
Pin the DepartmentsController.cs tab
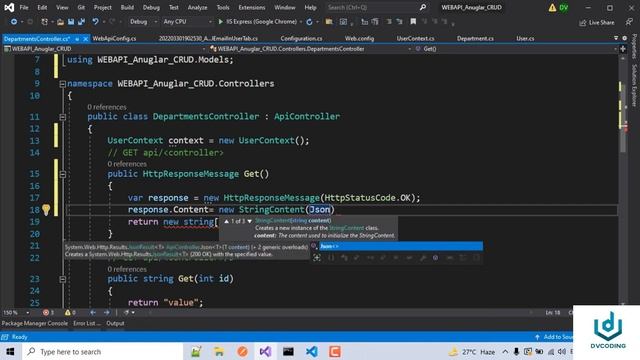pyautogui.click(x=77, y=39)
